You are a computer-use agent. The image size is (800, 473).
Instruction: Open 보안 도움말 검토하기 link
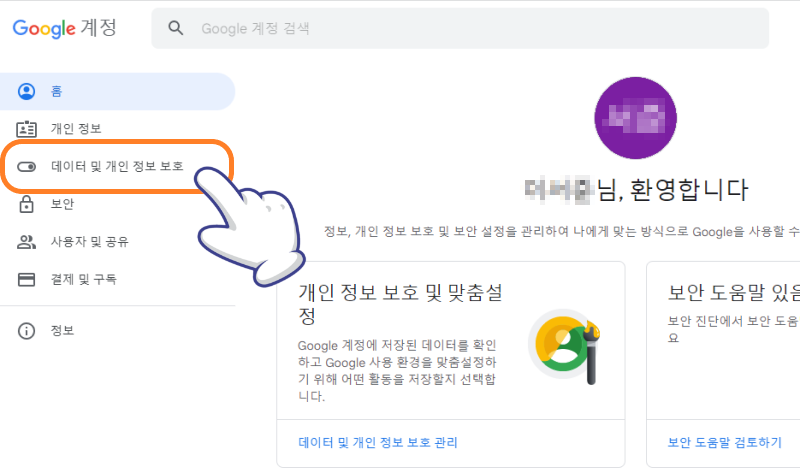tap(724, 442)
